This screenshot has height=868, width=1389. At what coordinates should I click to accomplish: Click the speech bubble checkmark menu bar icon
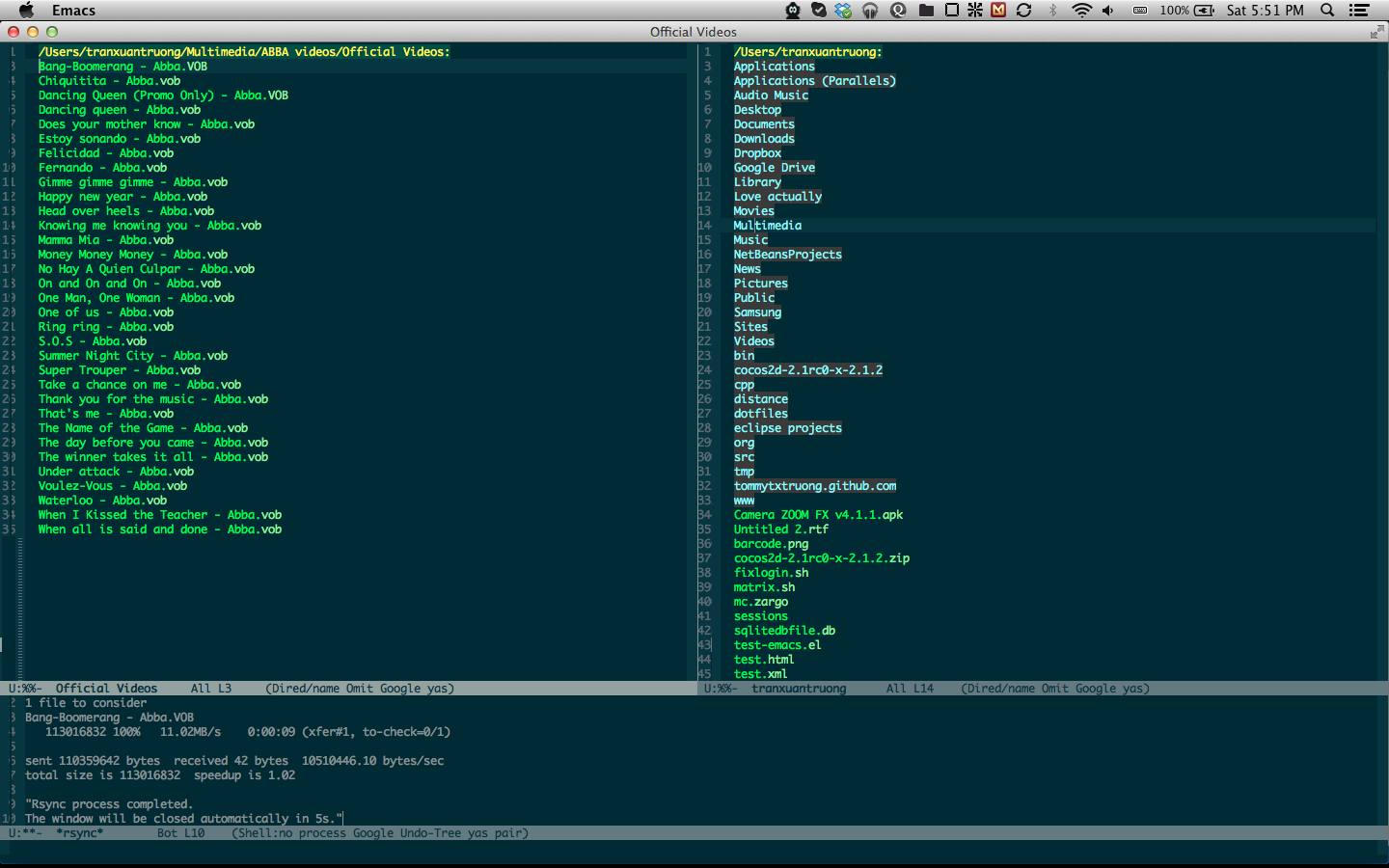coord(819,10)
